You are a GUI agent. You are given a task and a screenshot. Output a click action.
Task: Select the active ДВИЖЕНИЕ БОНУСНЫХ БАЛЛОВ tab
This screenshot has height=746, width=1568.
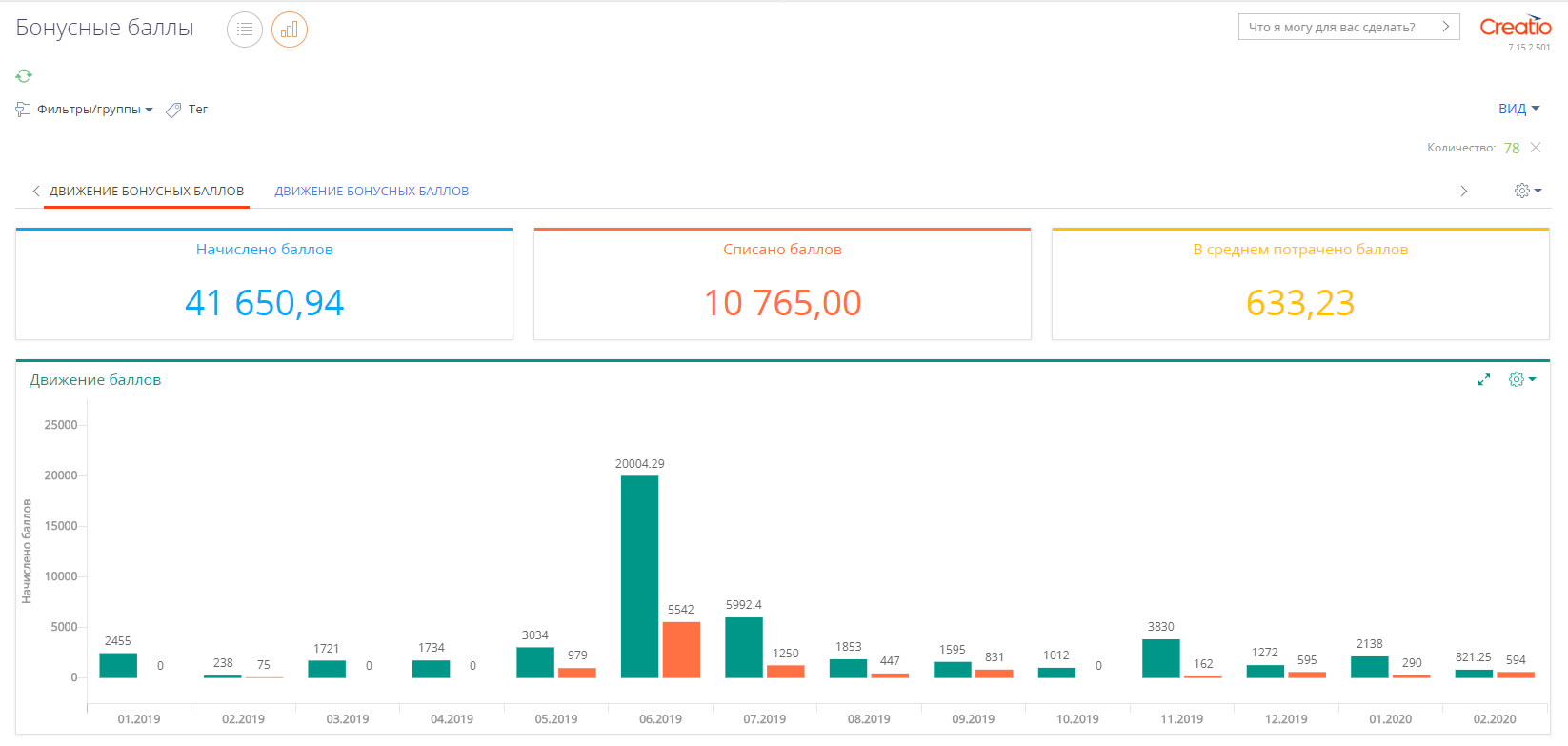pos(147,192)
